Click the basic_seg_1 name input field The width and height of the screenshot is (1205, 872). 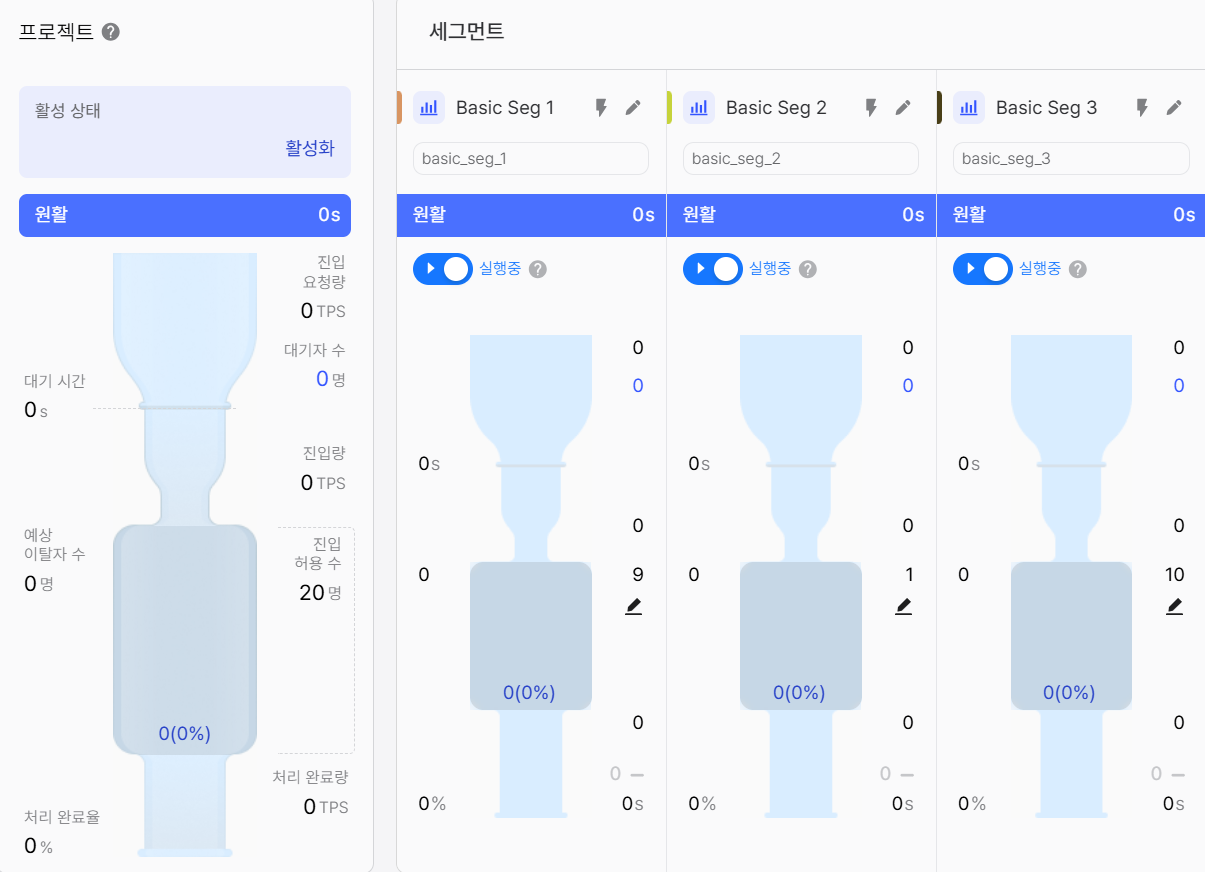(530, 158)
